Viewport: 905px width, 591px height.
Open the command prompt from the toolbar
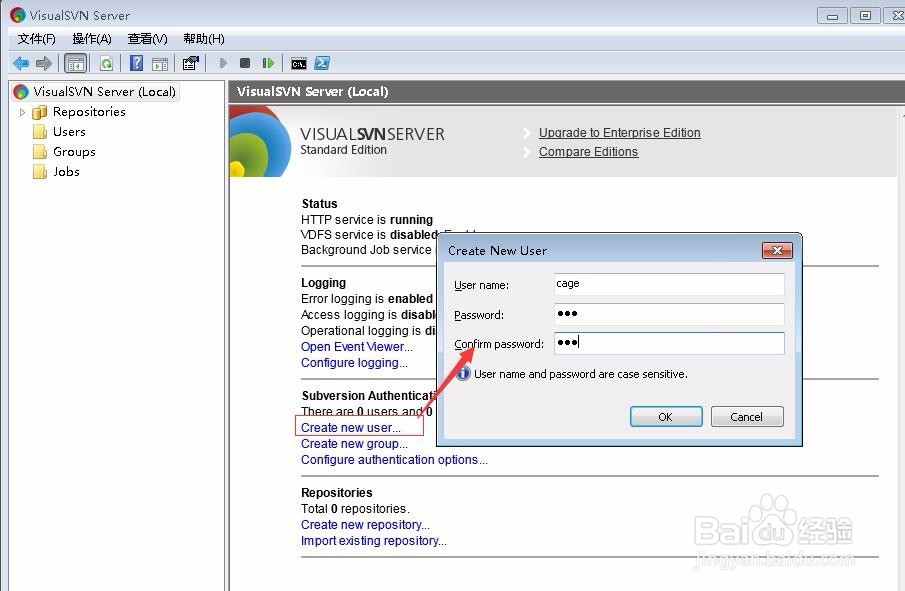pos(298,62)
